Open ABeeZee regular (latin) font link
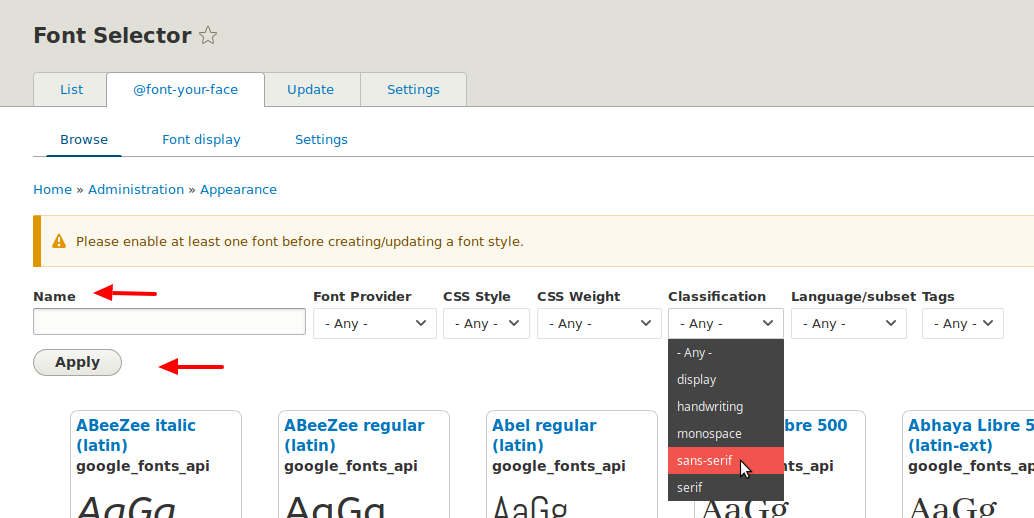The image size is (1034, 518). click(354, 436)
